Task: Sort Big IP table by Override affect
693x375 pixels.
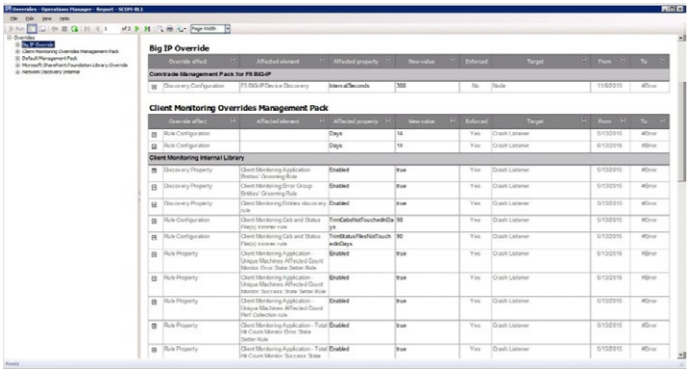Action: tap(233, 61)
